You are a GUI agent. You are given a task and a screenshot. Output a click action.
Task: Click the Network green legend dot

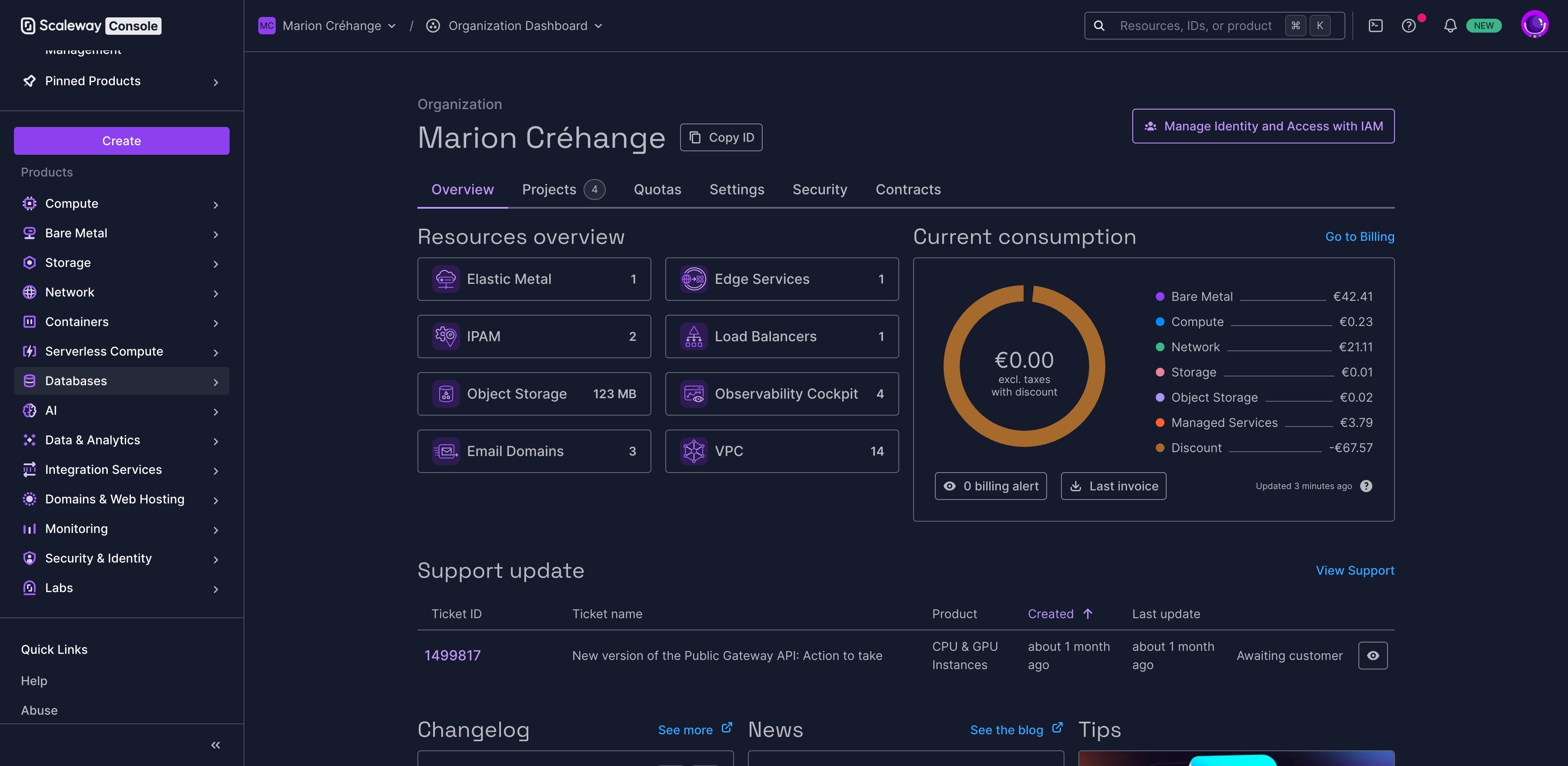click(x=1160, y=347)
